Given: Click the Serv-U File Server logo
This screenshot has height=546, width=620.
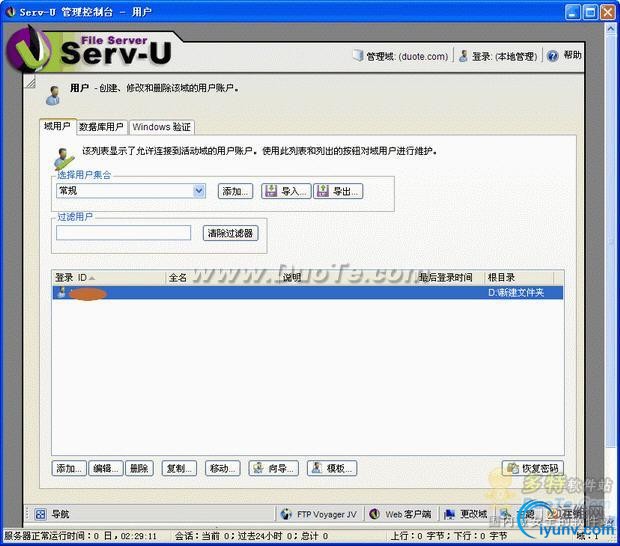Looking at the screenshot, I should click(90, 51).
